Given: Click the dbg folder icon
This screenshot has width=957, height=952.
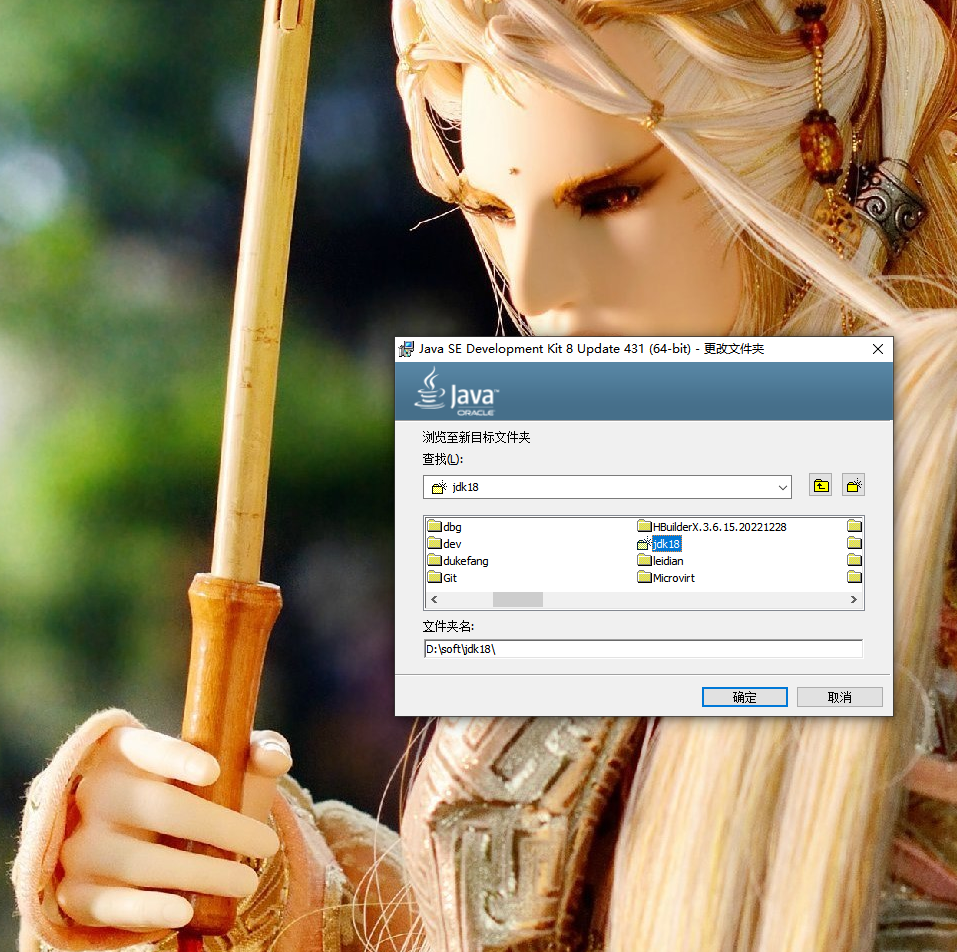Looking at the screenshot, I should pos(435,526).
